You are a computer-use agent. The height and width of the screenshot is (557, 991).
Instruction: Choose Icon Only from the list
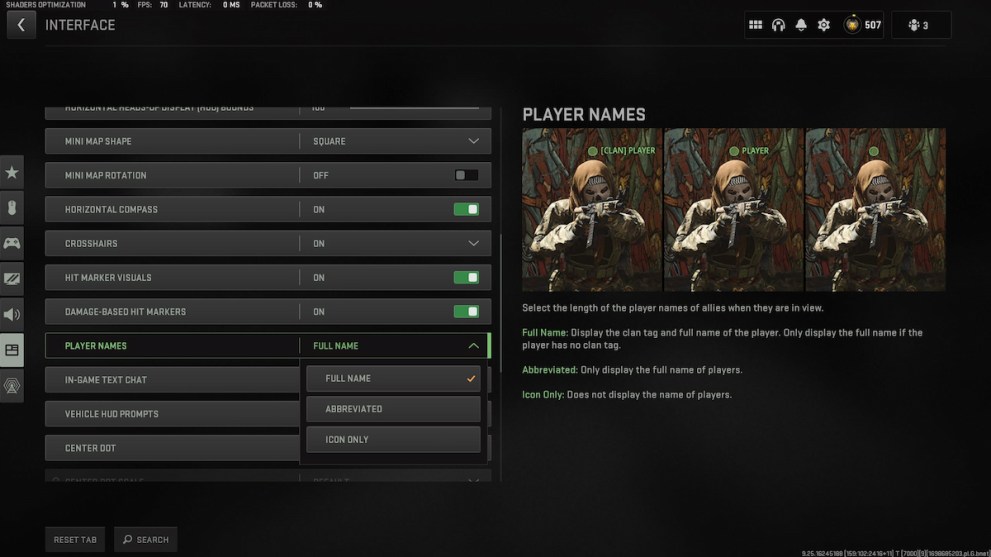click(393, 439)
